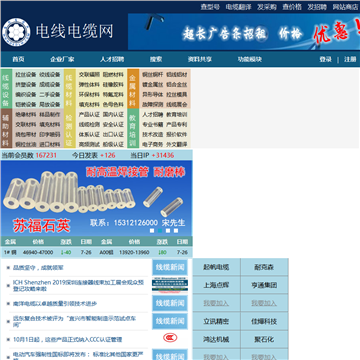Open the 亨通集团 sponsor cell
This screenshot has height=360, width=360.
[x=264, y=285]
